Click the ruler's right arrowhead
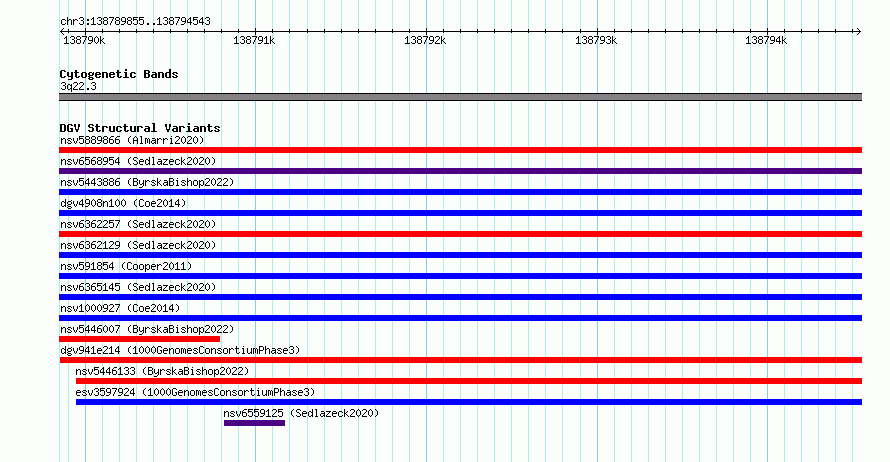Viewport: 890px width, 462px height. tap(858, 31)
